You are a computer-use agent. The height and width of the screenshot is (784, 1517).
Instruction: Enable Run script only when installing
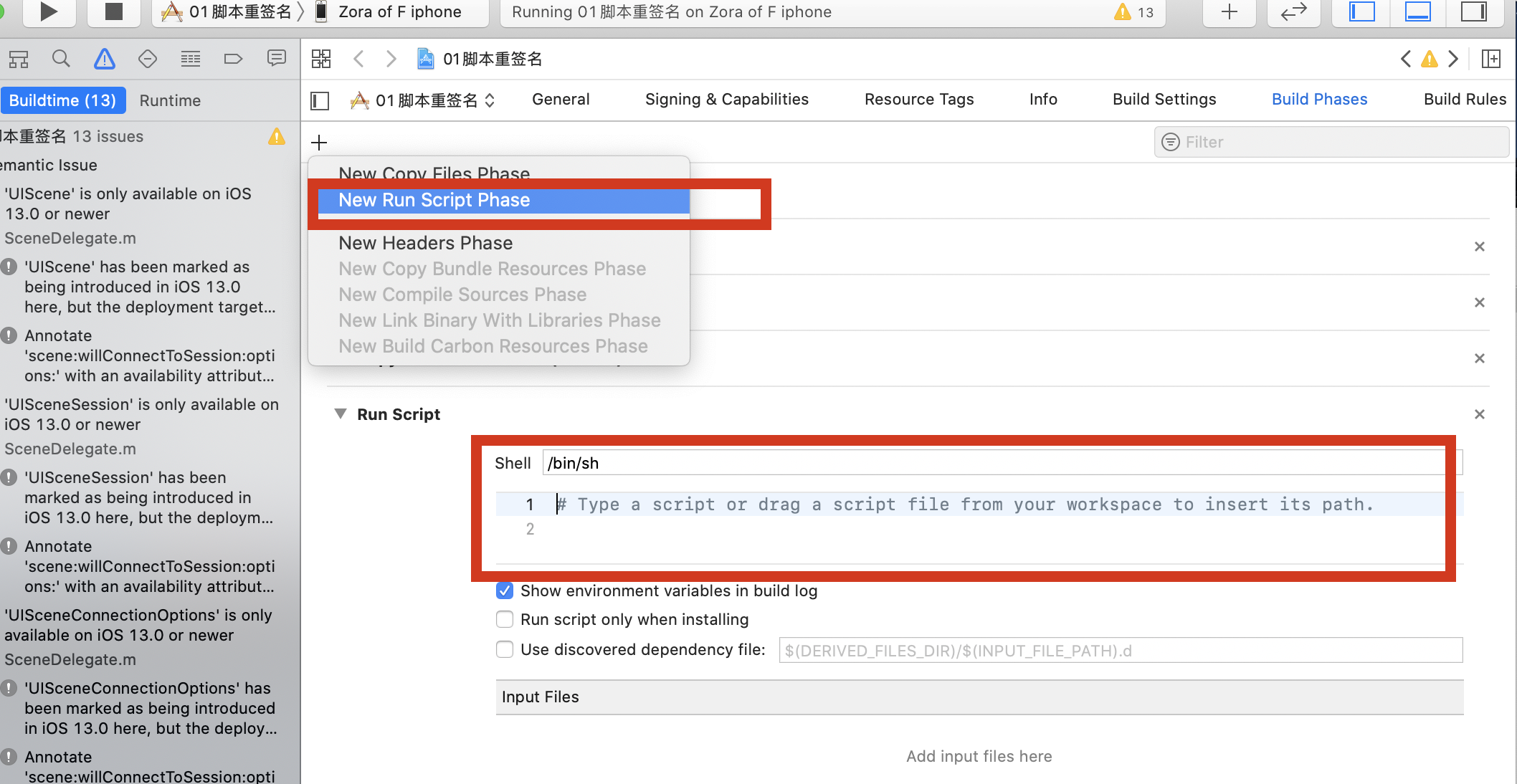(505, 619)
